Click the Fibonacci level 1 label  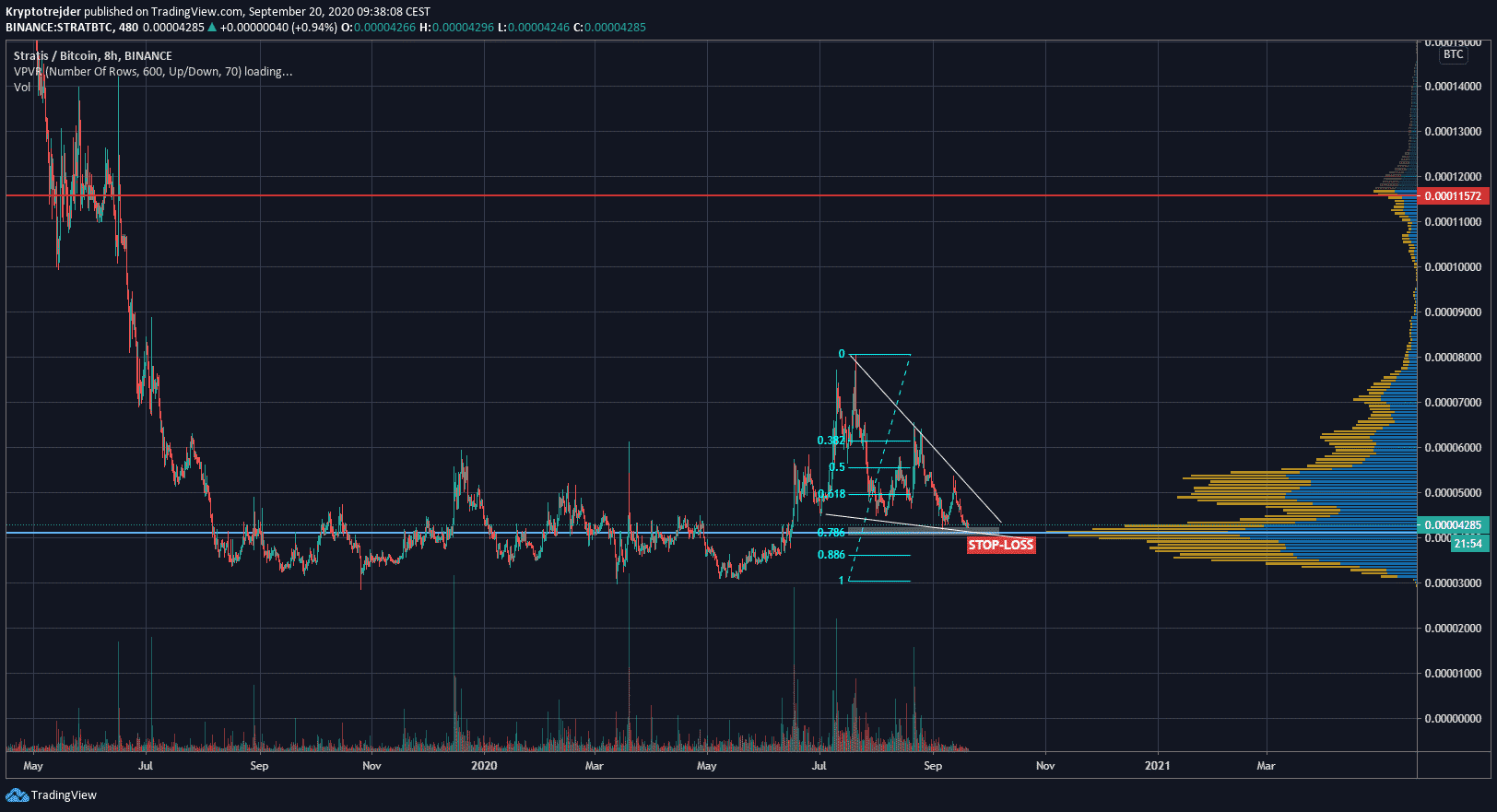coord(841,581)
